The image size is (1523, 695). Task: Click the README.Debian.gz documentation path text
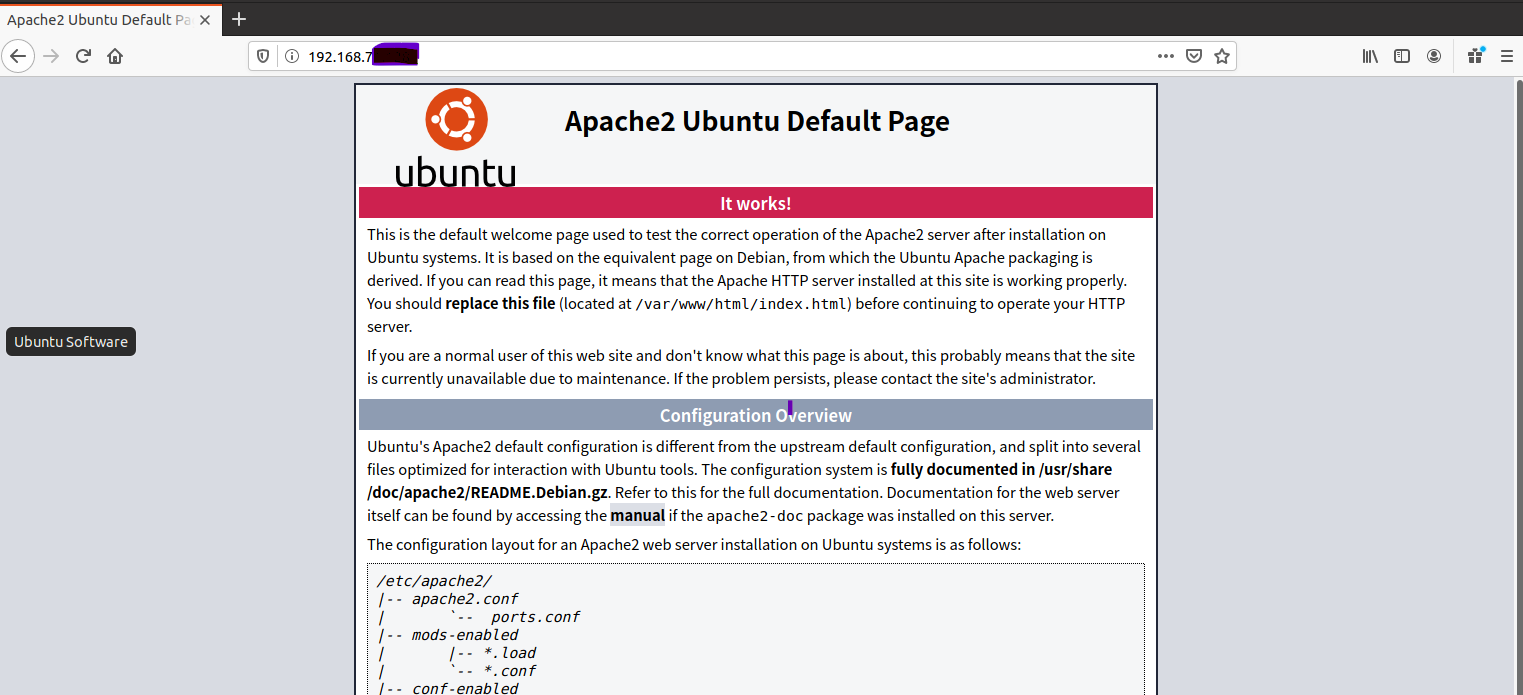(488, 493)
